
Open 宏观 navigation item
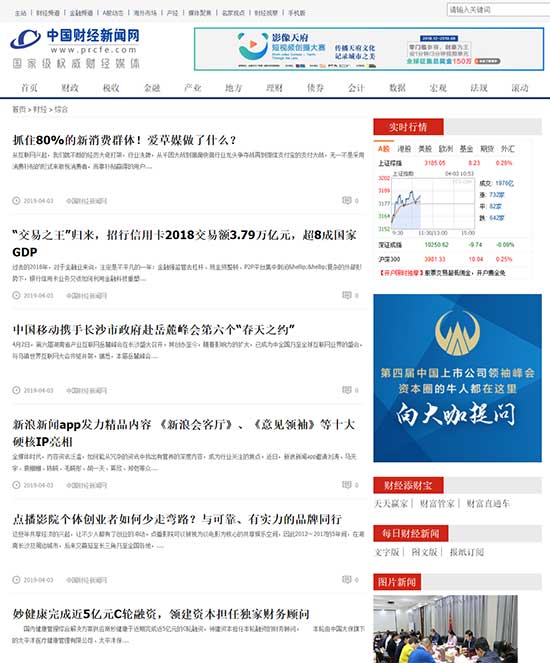pos(438,88)
